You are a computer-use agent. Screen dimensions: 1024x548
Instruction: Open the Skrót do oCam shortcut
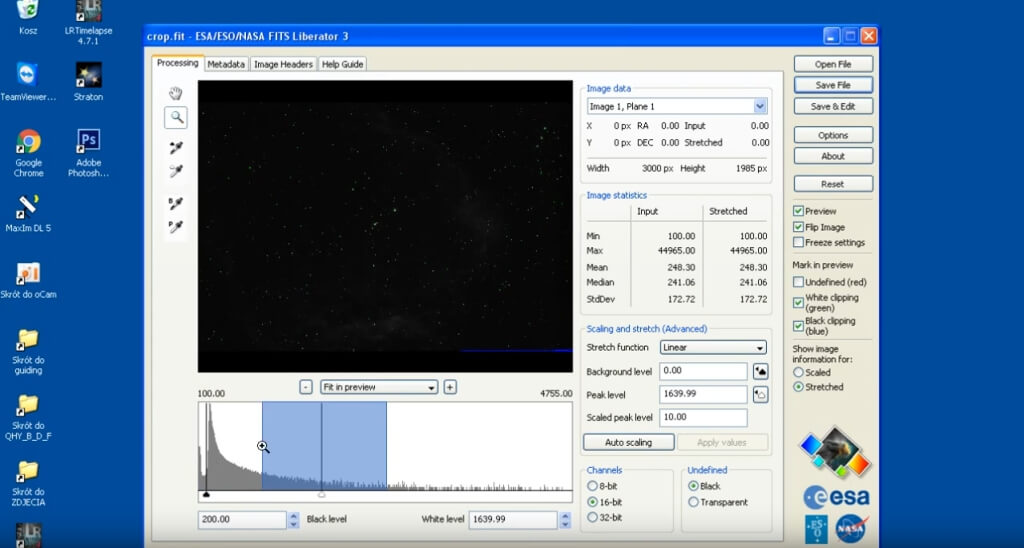click(x=28, y=280)
